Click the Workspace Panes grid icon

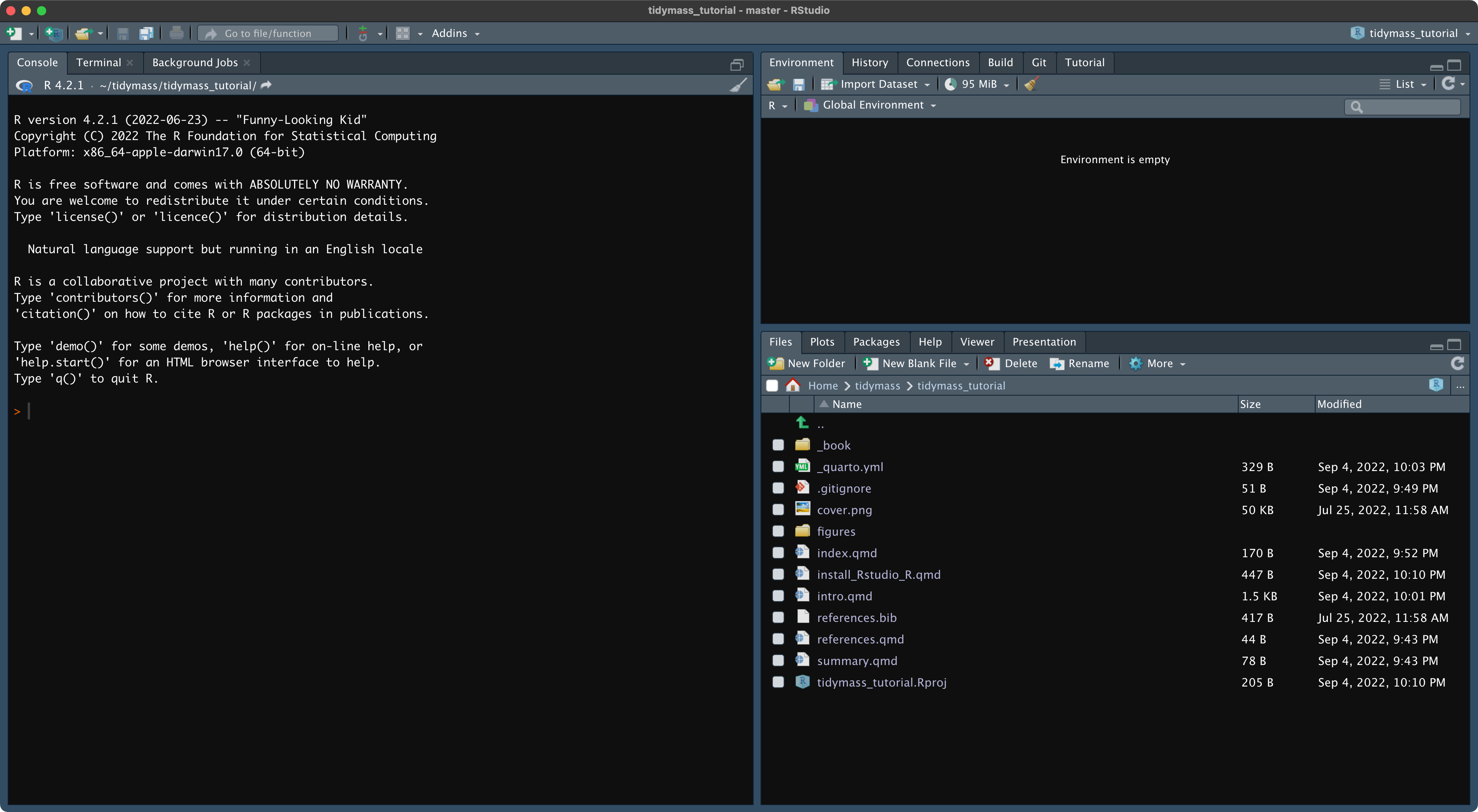(403, 33)
